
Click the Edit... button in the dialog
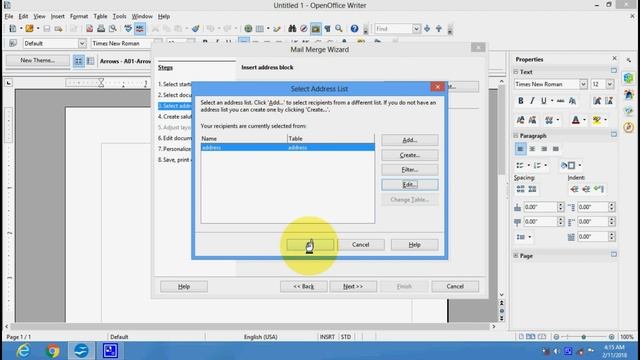point(410,184)
